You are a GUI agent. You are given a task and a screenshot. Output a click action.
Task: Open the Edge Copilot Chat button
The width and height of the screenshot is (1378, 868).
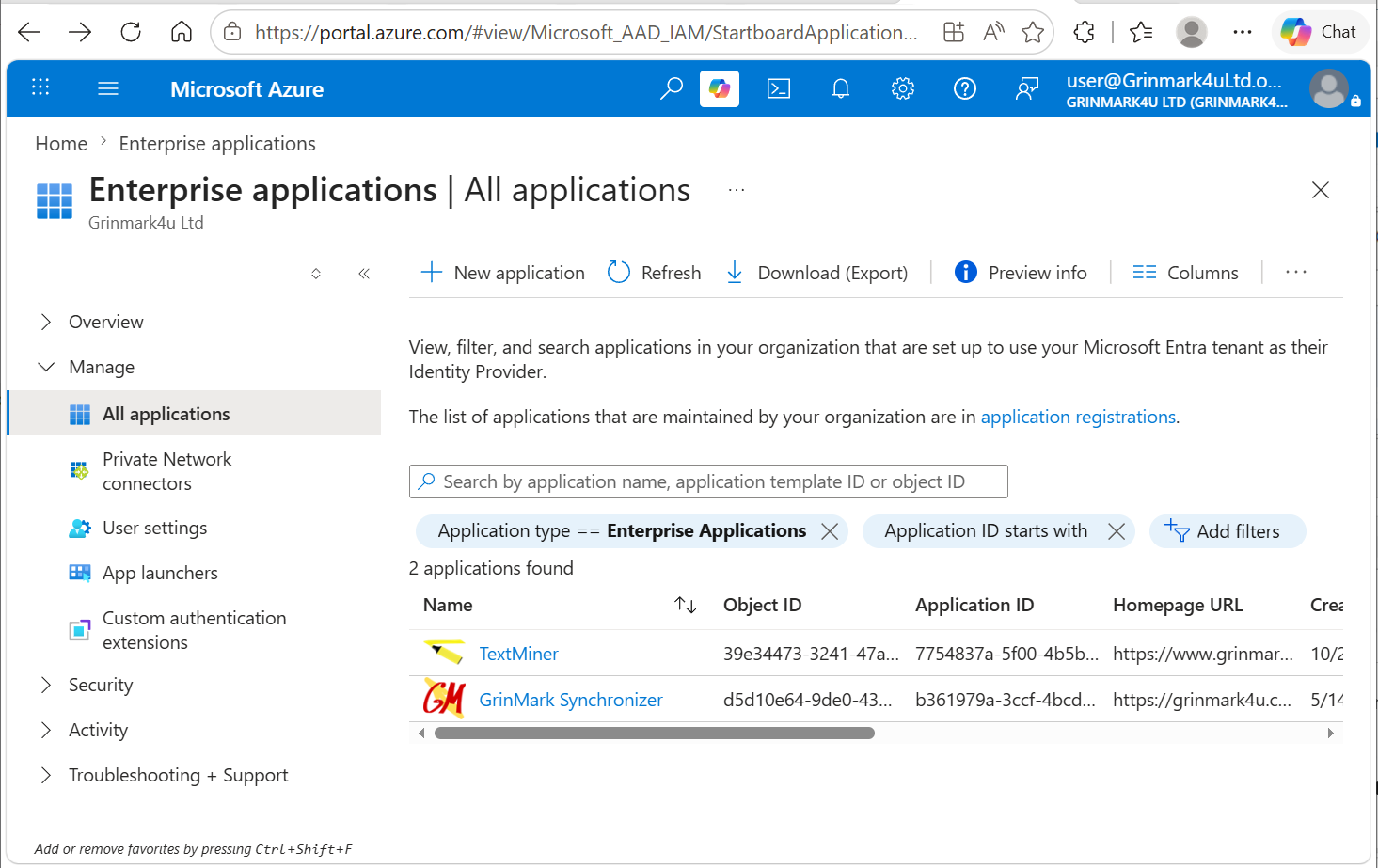point(1320,32)
